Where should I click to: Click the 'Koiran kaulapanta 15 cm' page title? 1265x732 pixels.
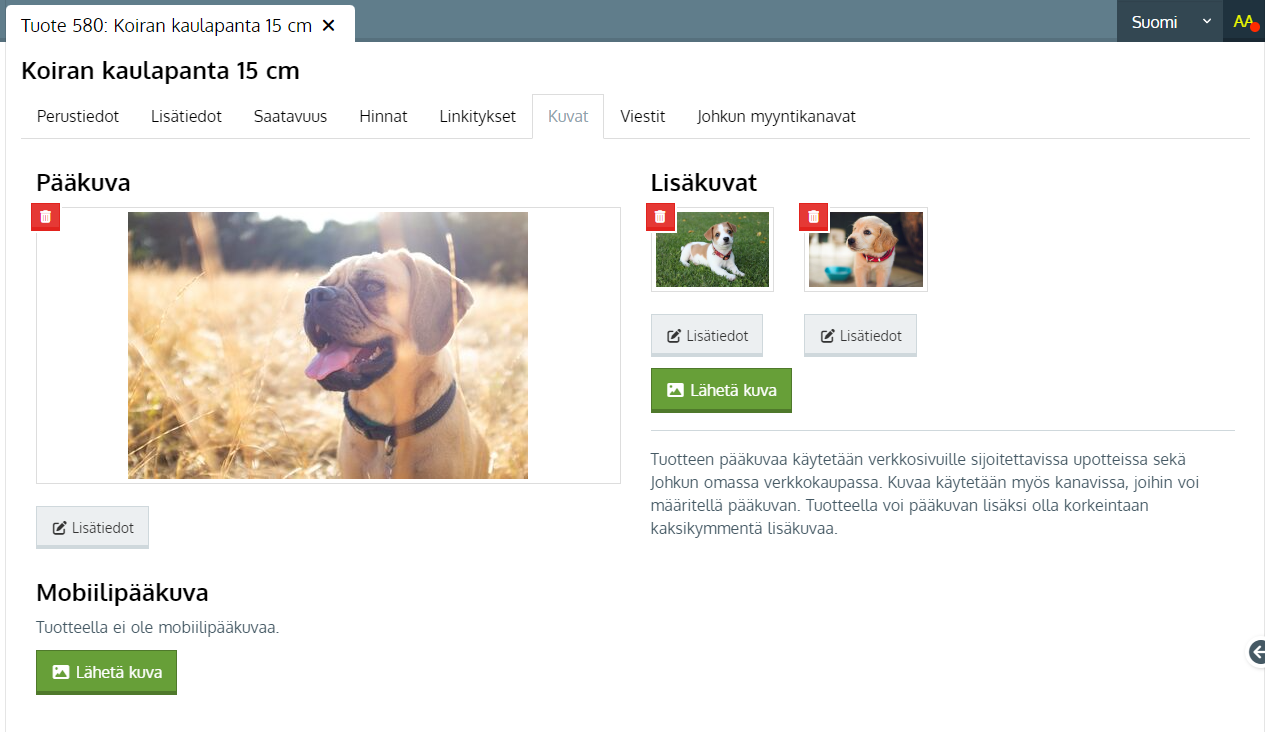click(x=160, y=71)
